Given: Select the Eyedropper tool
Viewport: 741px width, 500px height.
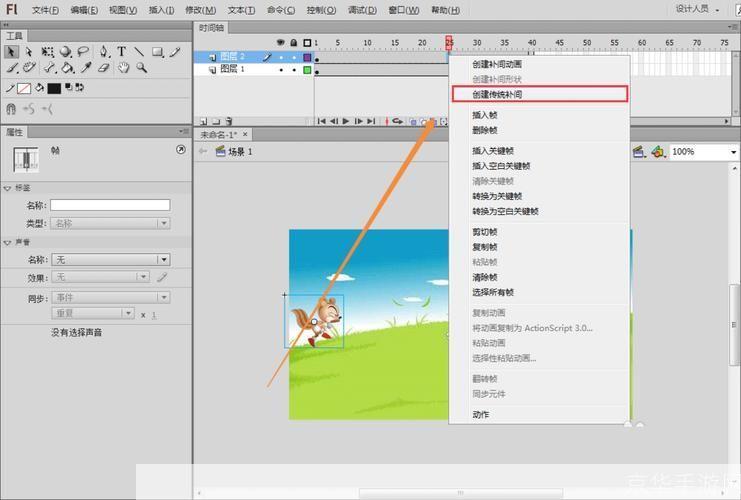Looking at the screenshot, I should pyautogui.click(x=86, y=68).
